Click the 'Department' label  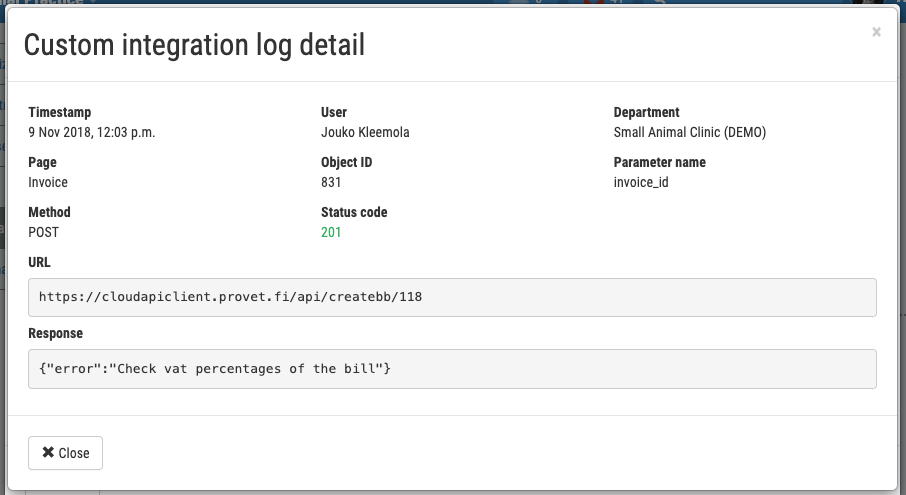(647, 112)
